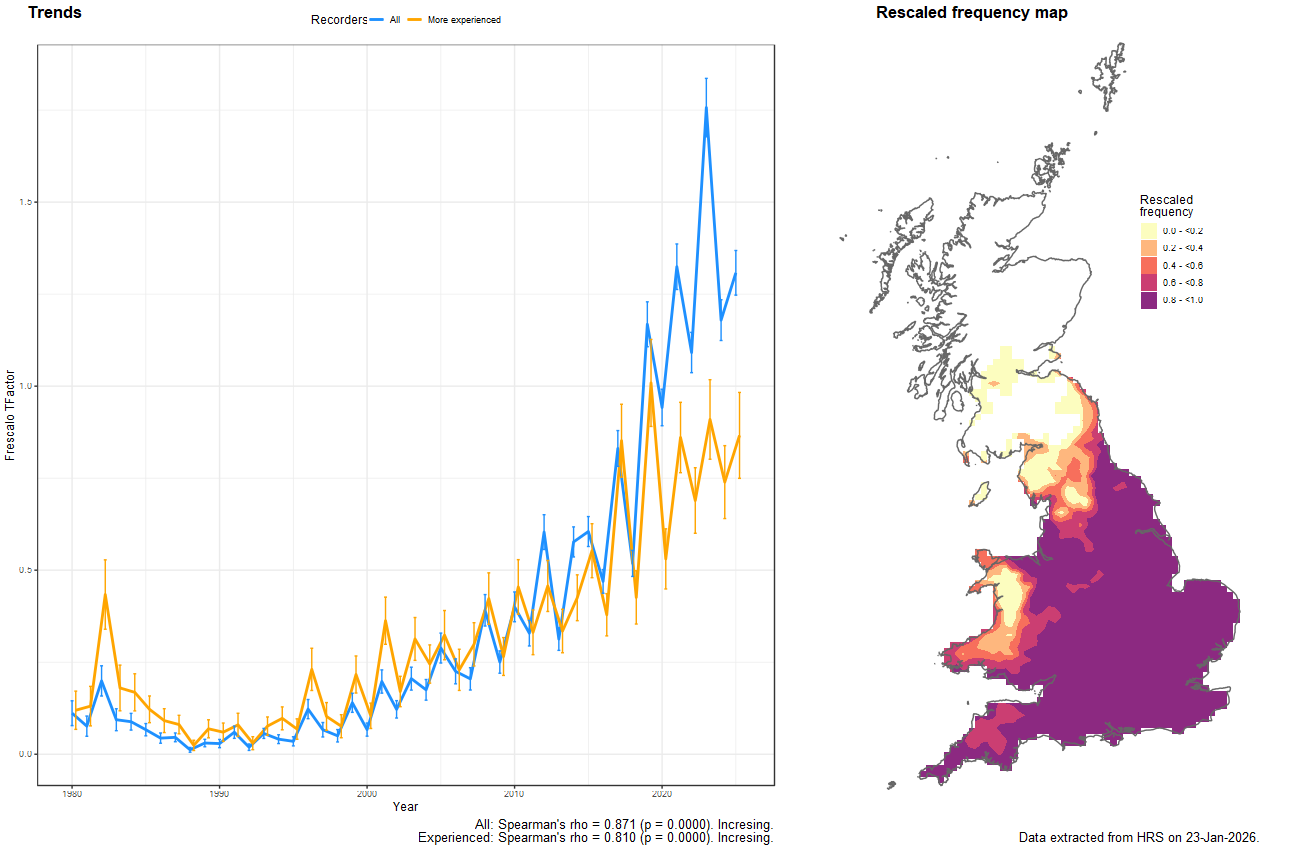Click the 'Rescaled frequency' map legend heading
Screen dimensions: 1300x850
point(1166,205)
